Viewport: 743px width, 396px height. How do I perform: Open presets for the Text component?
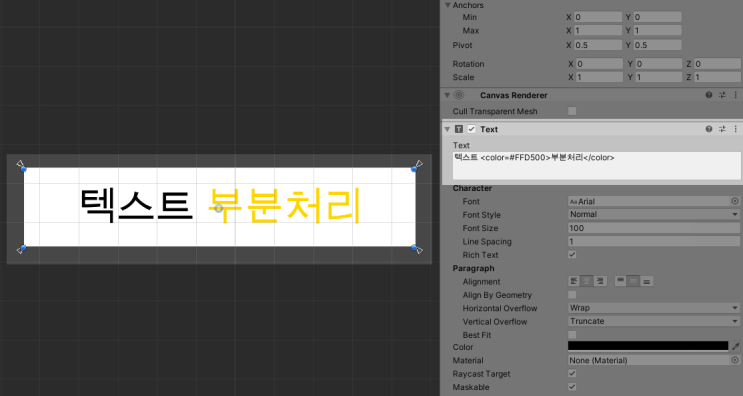(722, 129)
